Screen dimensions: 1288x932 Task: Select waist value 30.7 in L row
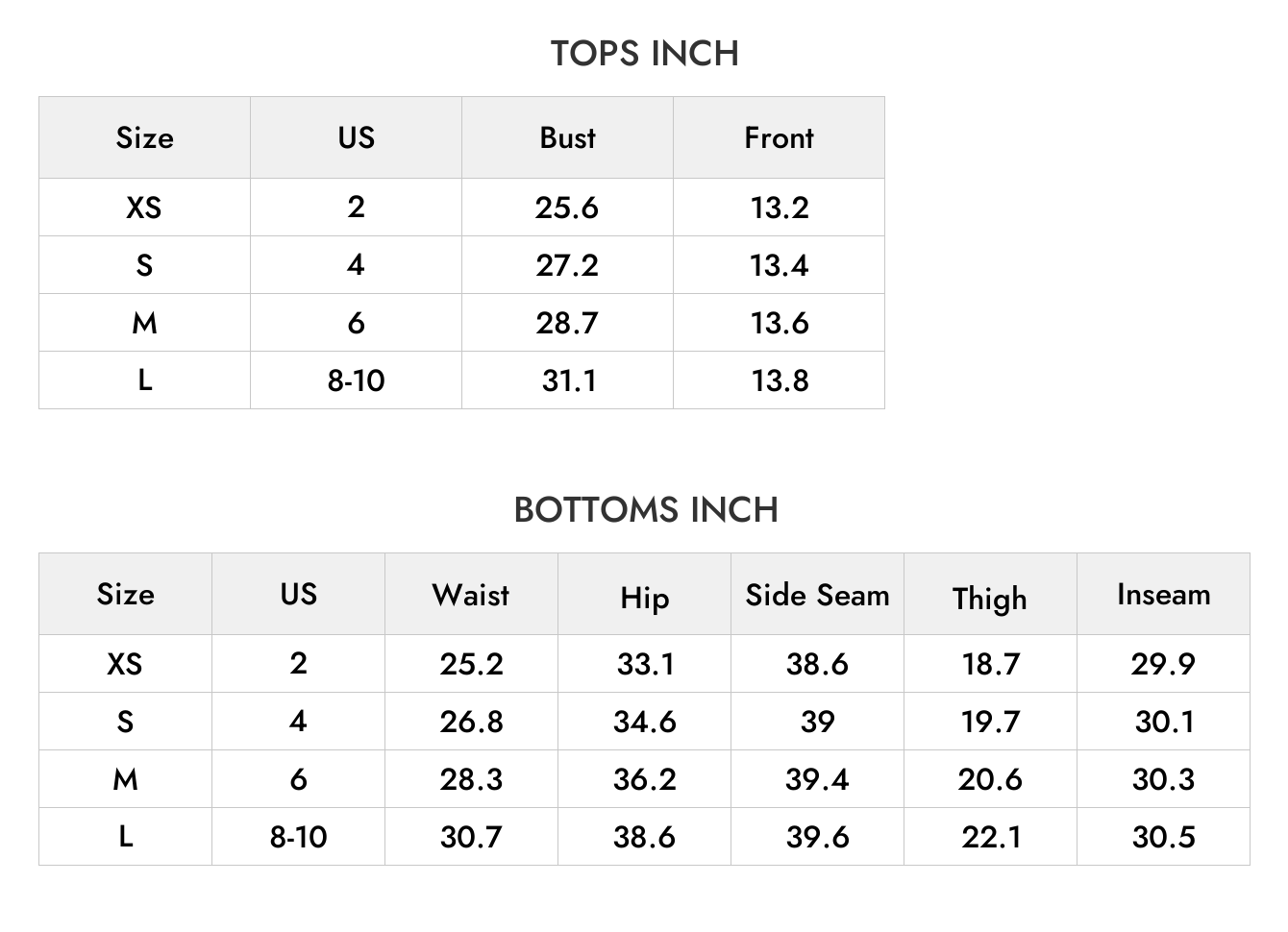tap(471, 837)
